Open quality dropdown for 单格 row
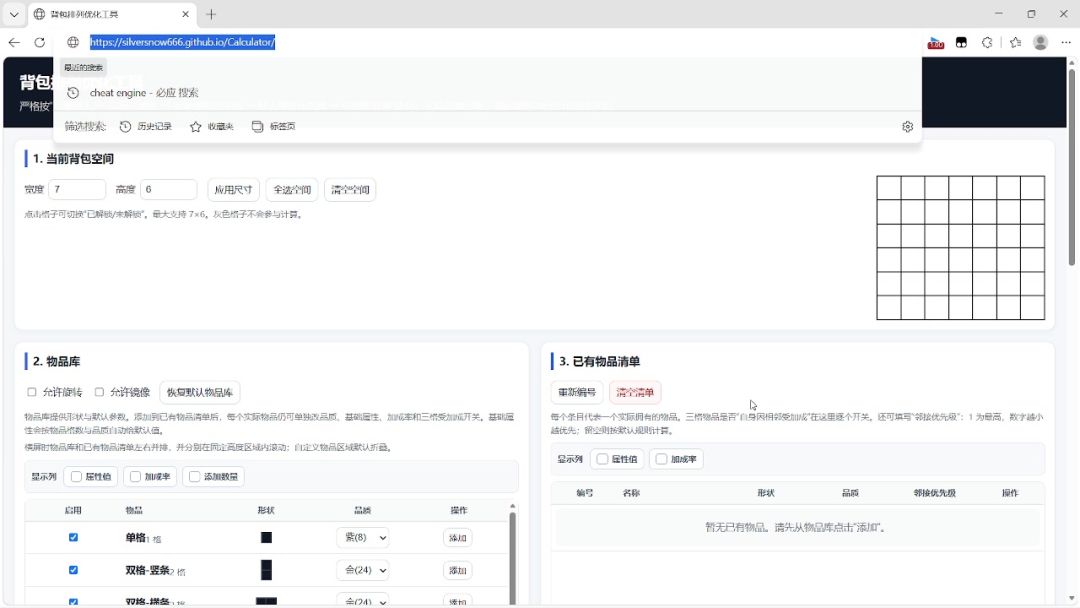 coord(363,538)
